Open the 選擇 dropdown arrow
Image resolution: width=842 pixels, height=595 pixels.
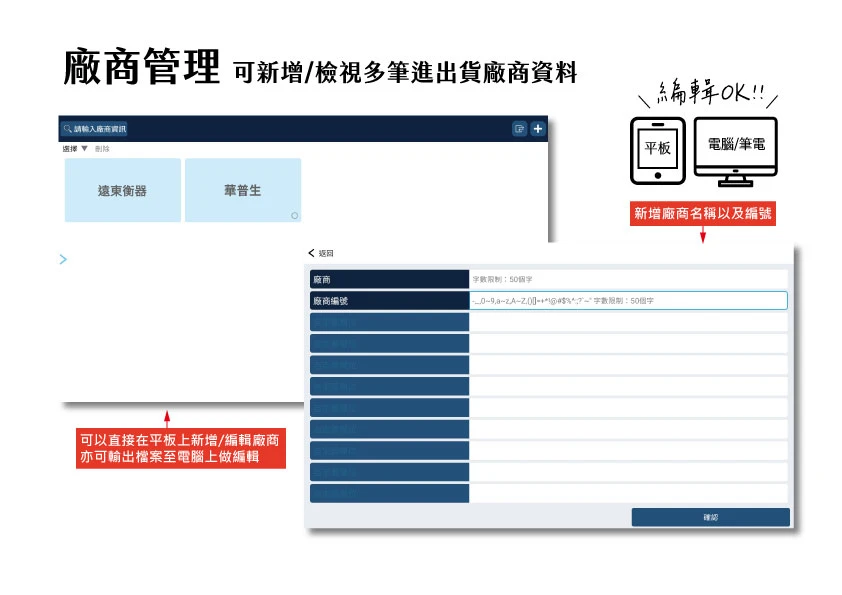click(x=84, y=149)
